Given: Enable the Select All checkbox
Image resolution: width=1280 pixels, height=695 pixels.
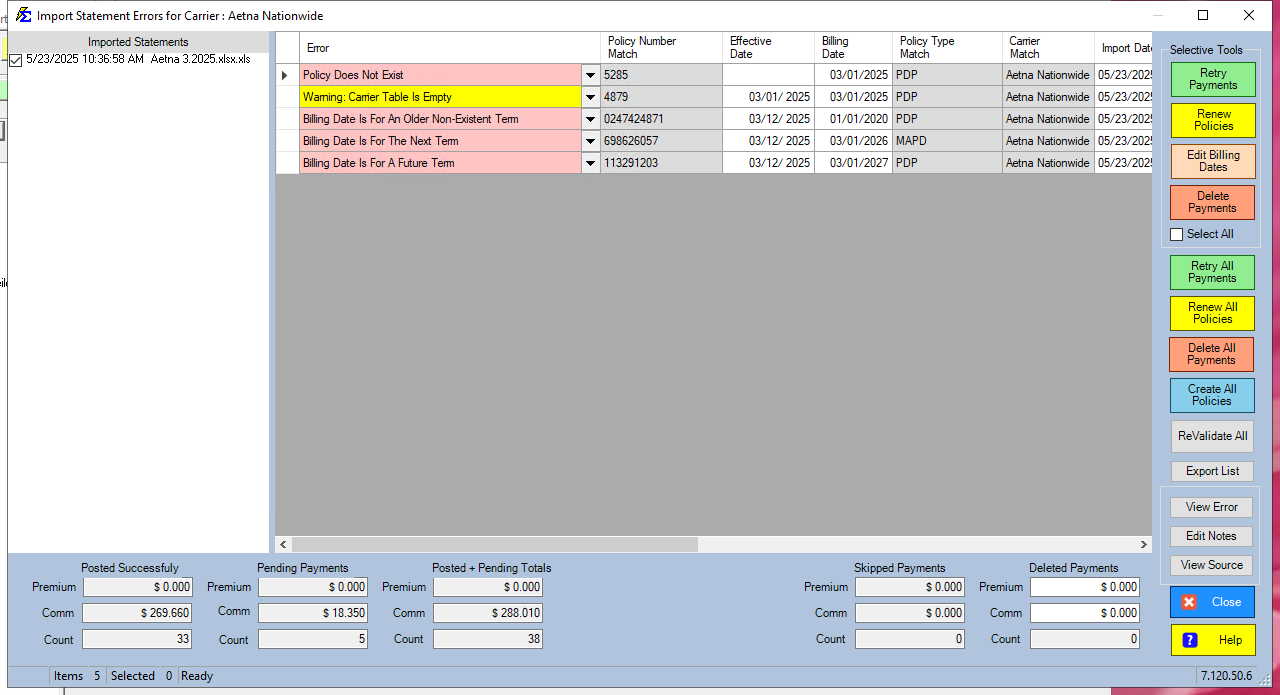Looking at the screenshot, I should (1177, 234).
